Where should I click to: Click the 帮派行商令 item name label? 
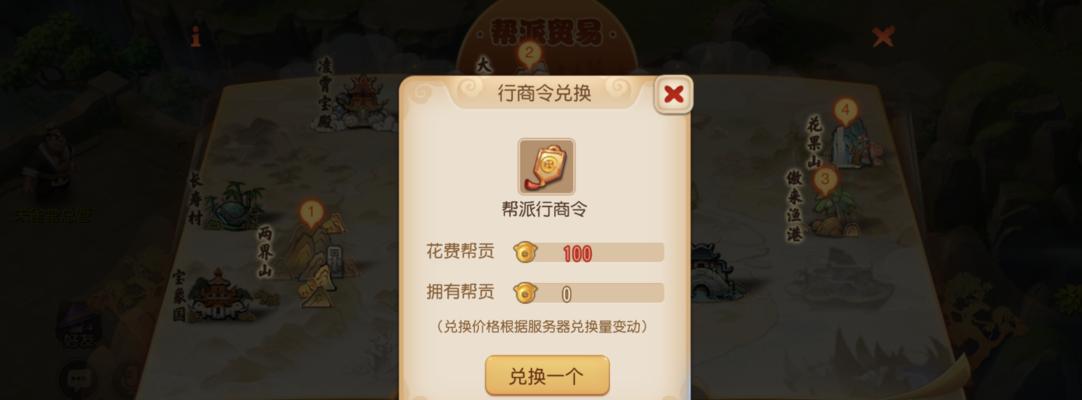544,210
